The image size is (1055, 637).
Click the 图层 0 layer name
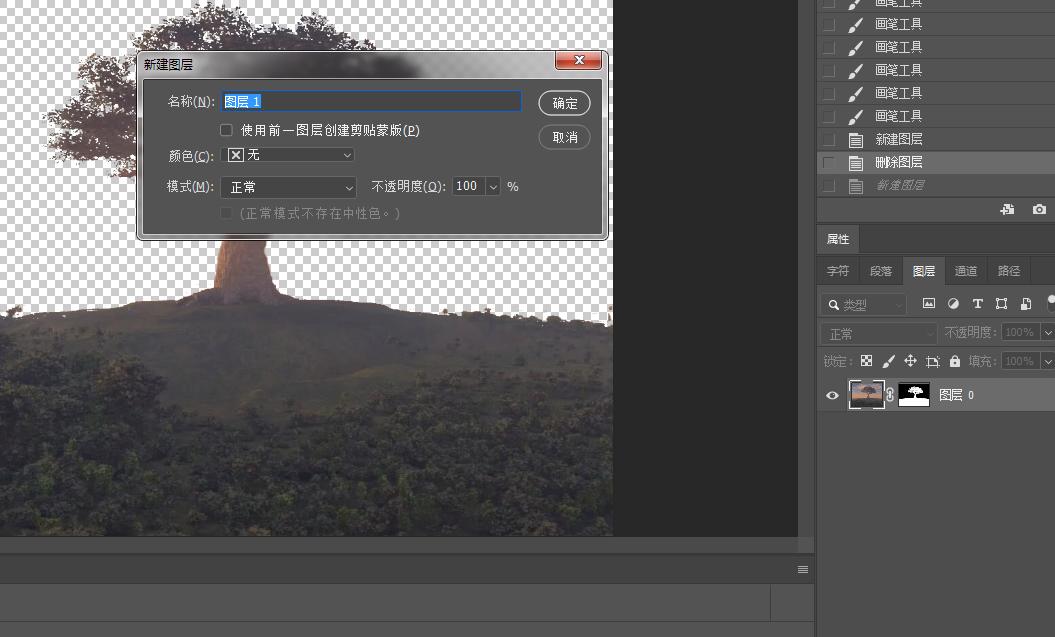pos(956,395)
